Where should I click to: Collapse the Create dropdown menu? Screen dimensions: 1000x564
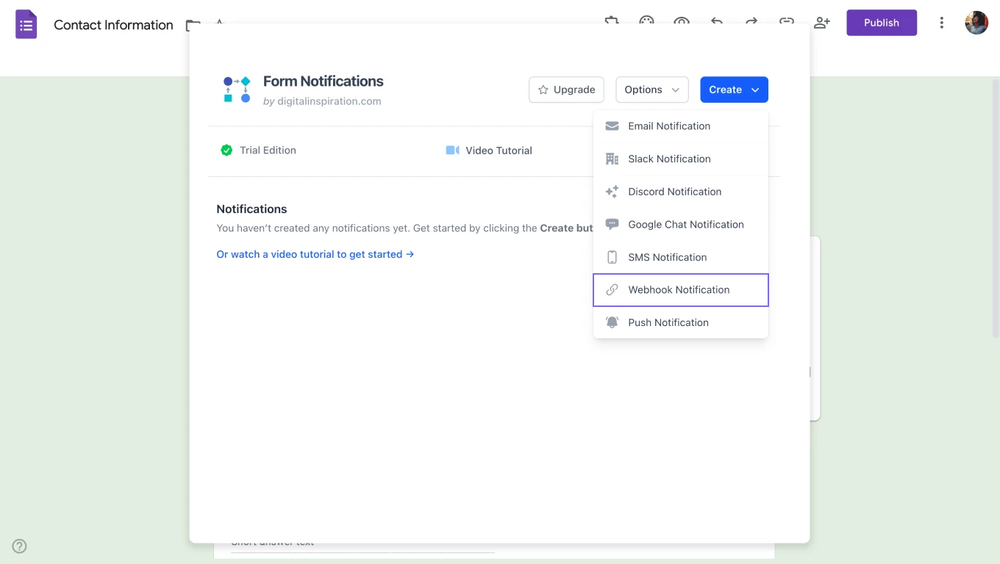pyautogui.click(x=734, y=89)
